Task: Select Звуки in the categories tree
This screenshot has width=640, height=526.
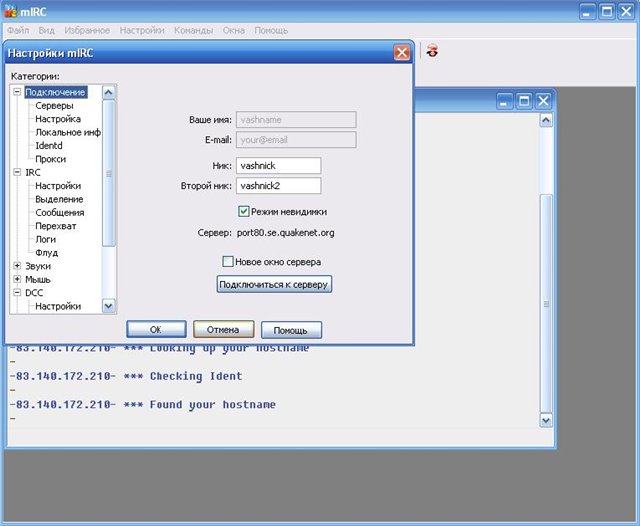Action: click(38, 266)
